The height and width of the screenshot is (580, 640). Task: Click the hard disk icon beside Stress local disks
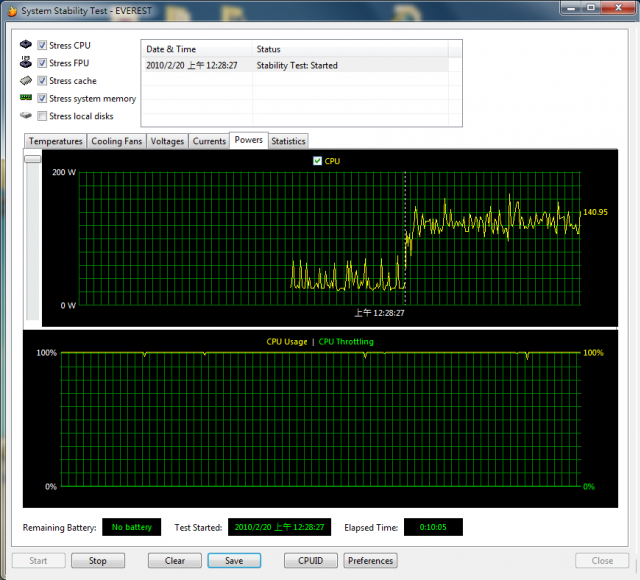(26, 116)
